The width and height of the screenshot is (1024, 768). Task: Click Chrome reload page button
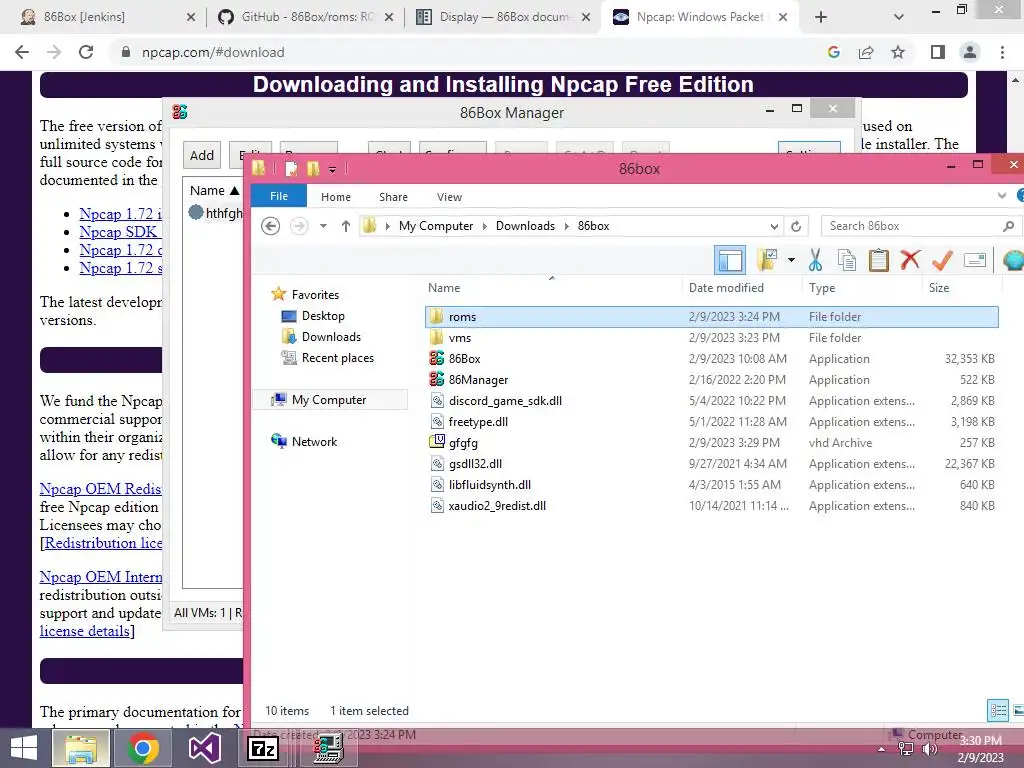point(86,52)
